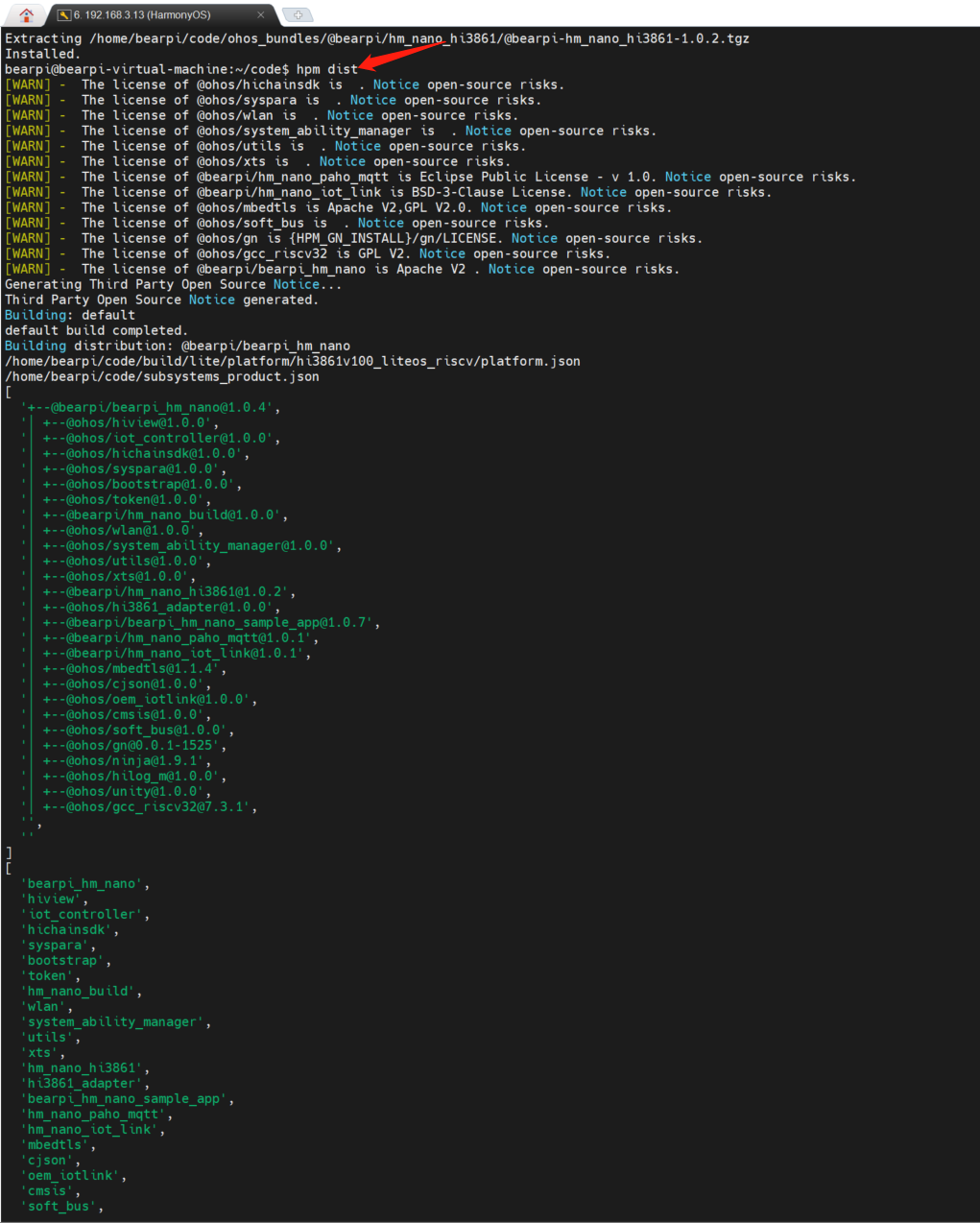Click the platform.json file path line
Image resolution: width=980 pixels, height=1223 pixels.
(x=293, y=361)
